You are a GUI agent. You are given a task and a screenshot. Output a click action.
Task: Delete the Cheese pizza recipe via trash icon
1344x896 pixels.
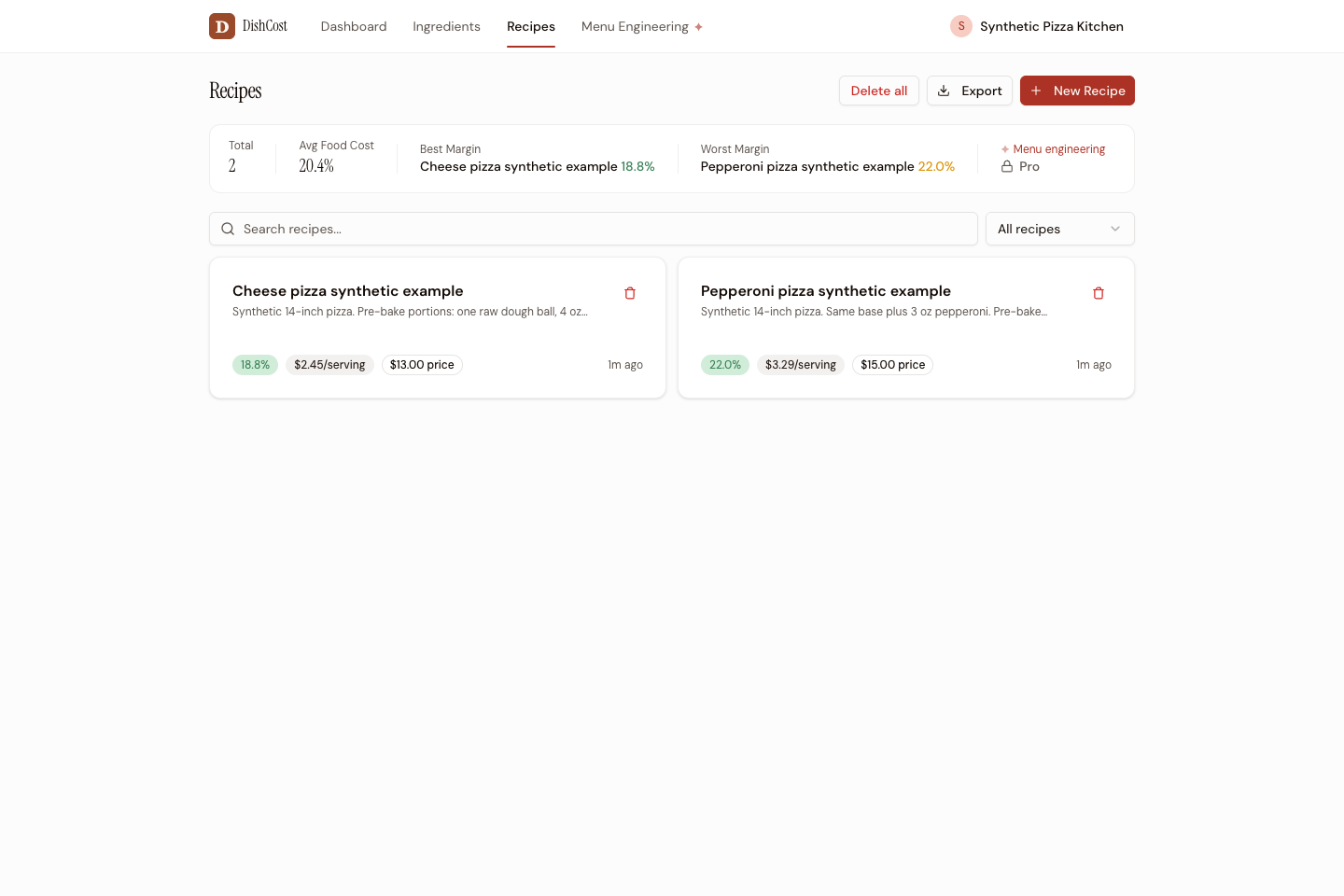630,293
